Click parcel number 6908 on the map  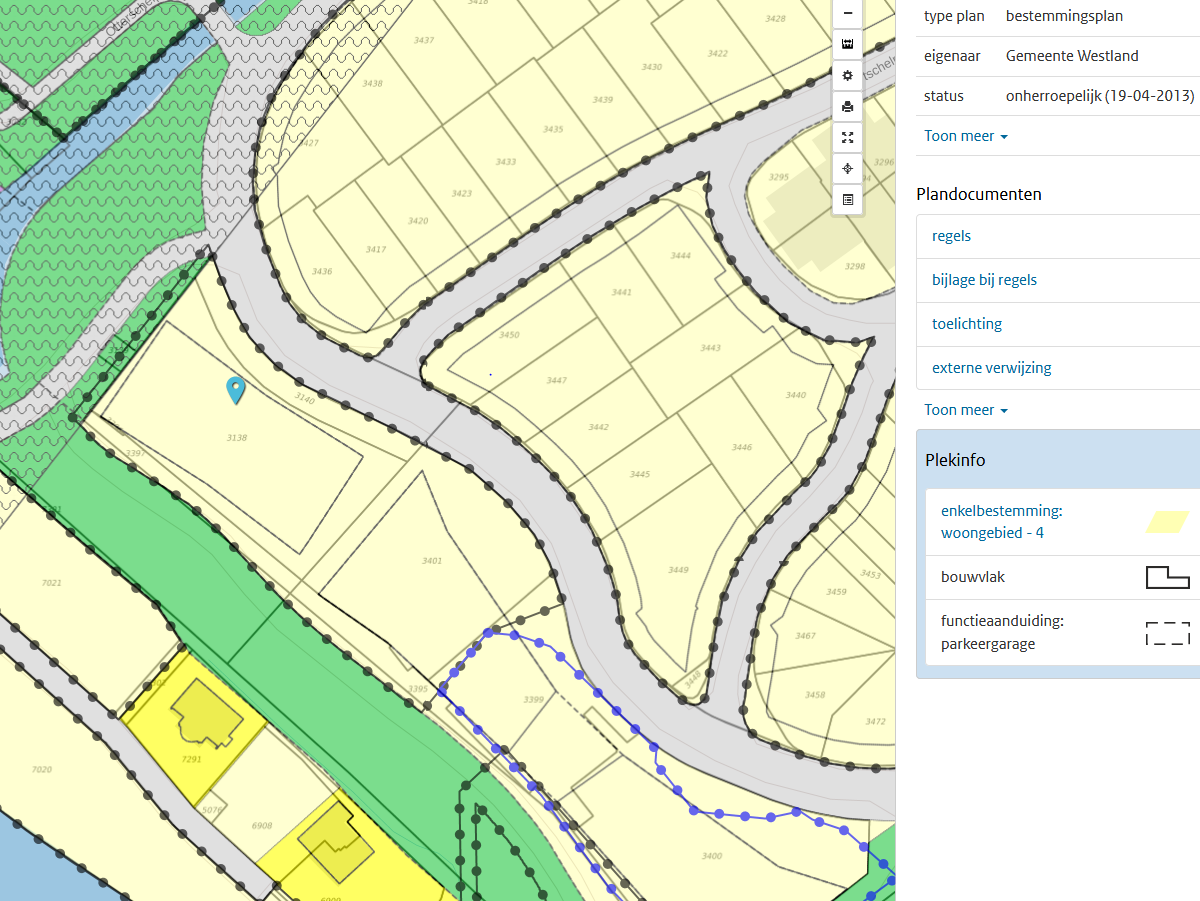tap(262, 826)
